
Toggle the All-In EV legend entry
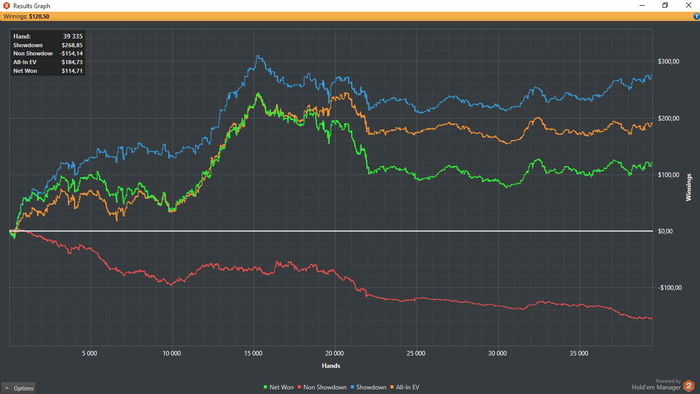(x=405, y=387)
